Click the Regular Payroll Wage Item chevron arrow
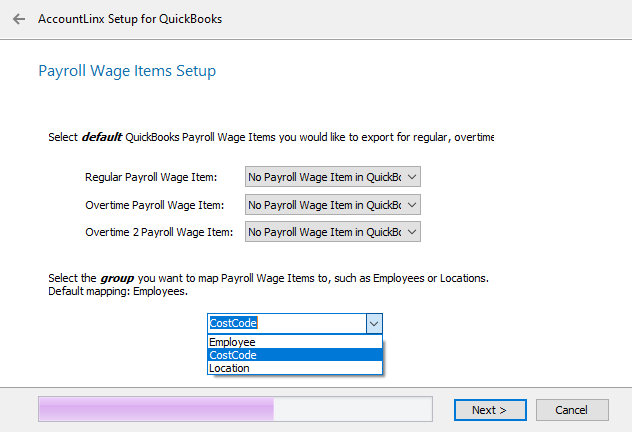632x432 pixels. tap(412, 177)
